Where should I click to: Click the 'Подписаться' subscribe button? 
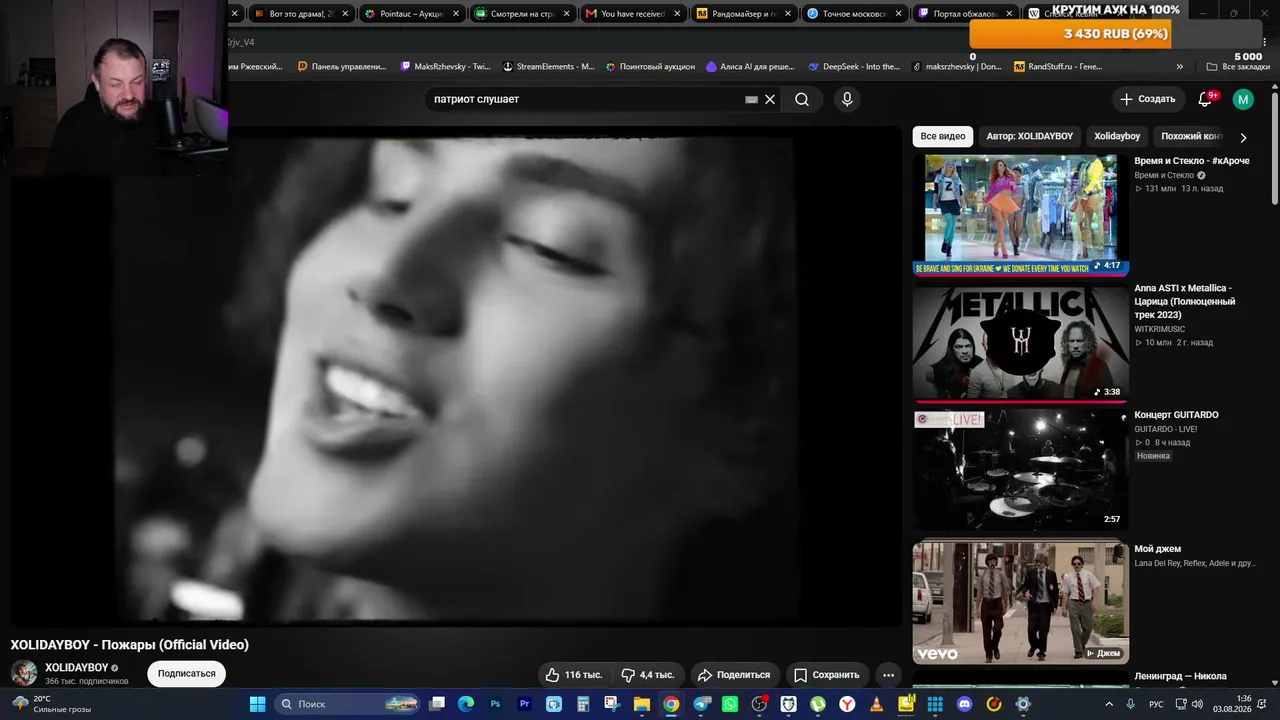click(186, 674)
